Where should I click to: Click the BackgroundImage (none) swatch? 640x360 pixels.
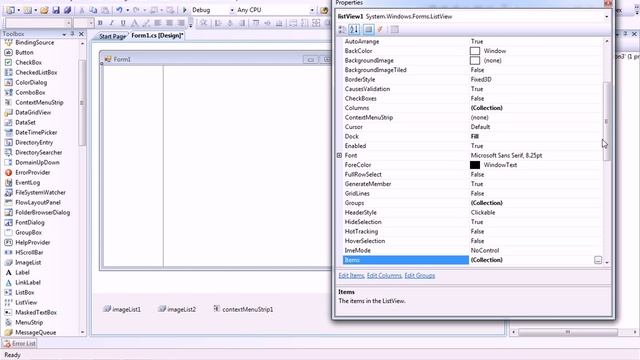point(475,60)
